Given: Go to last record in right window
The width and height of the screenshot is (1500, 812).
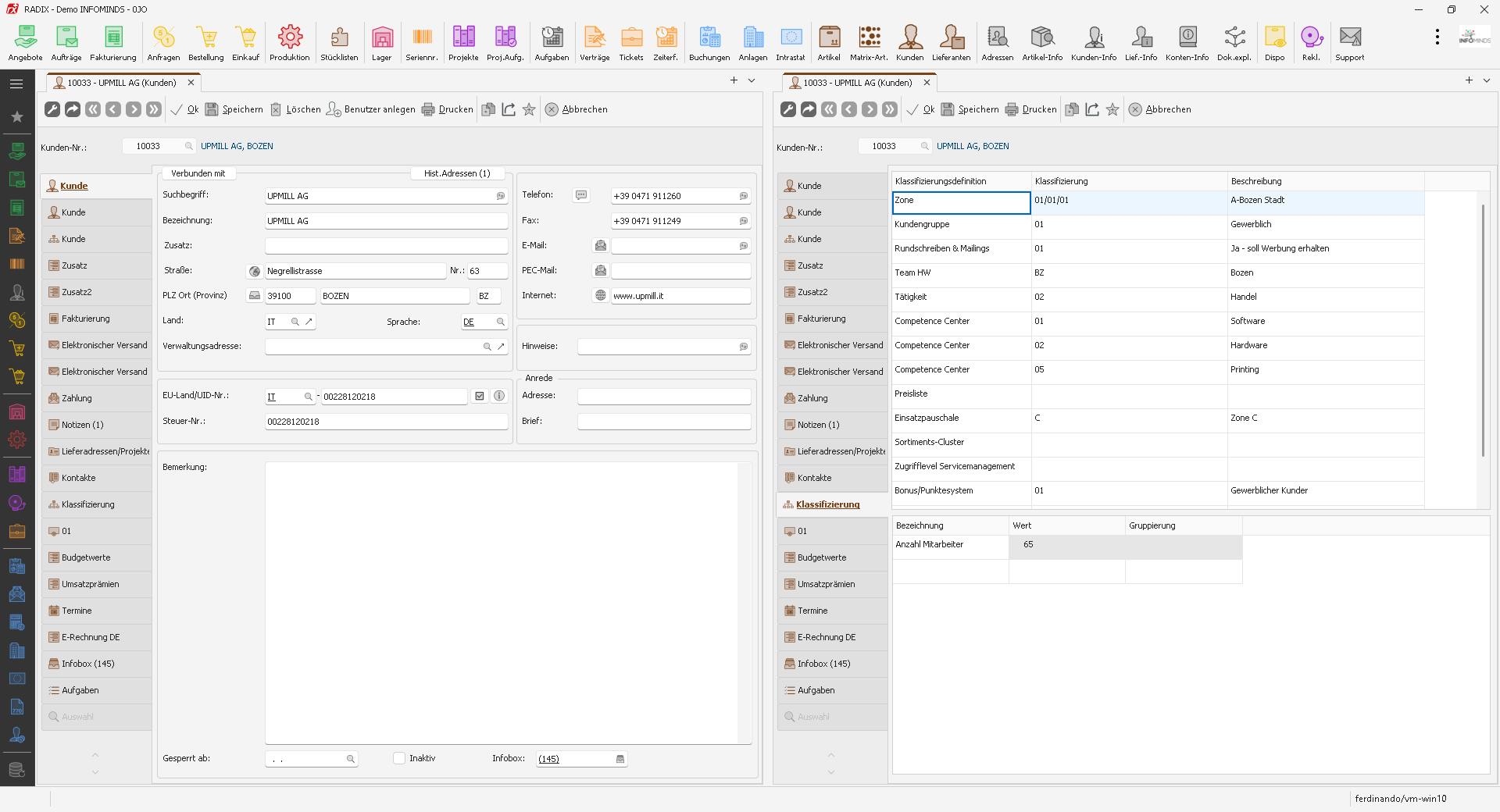Looking at the screenshot, I should 890,109.
